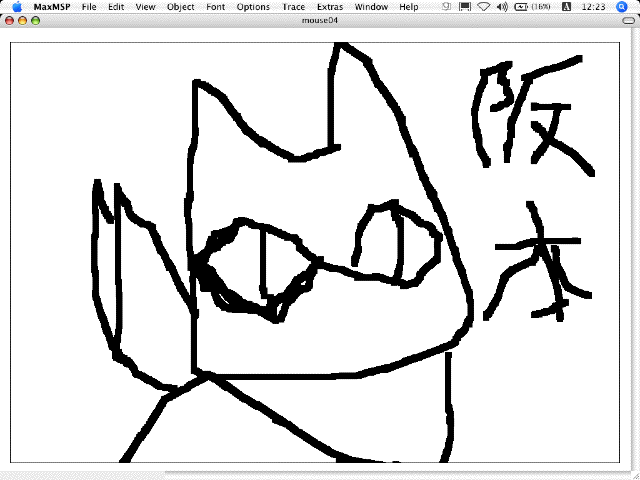Click the menu bar clock 12:23

(593, 7)
